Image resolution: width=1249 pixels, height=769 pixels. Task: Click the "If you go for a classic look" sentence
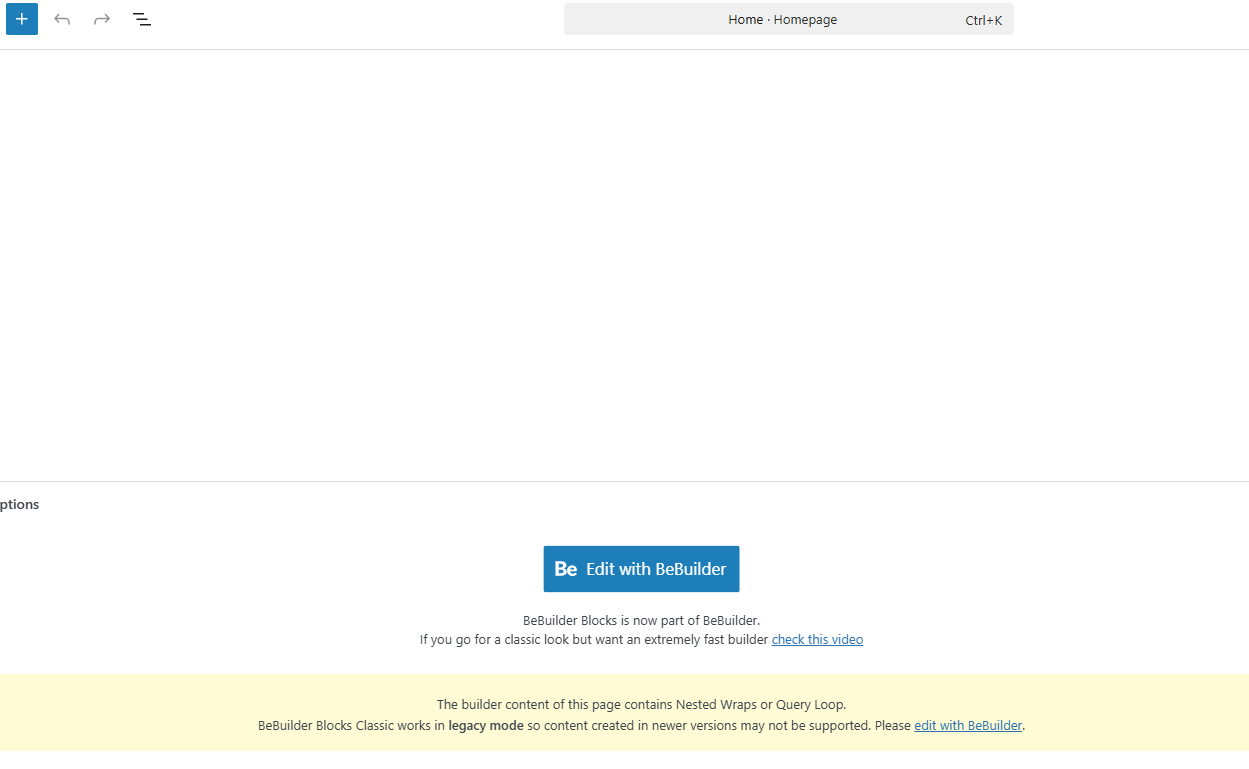[594, 640]
